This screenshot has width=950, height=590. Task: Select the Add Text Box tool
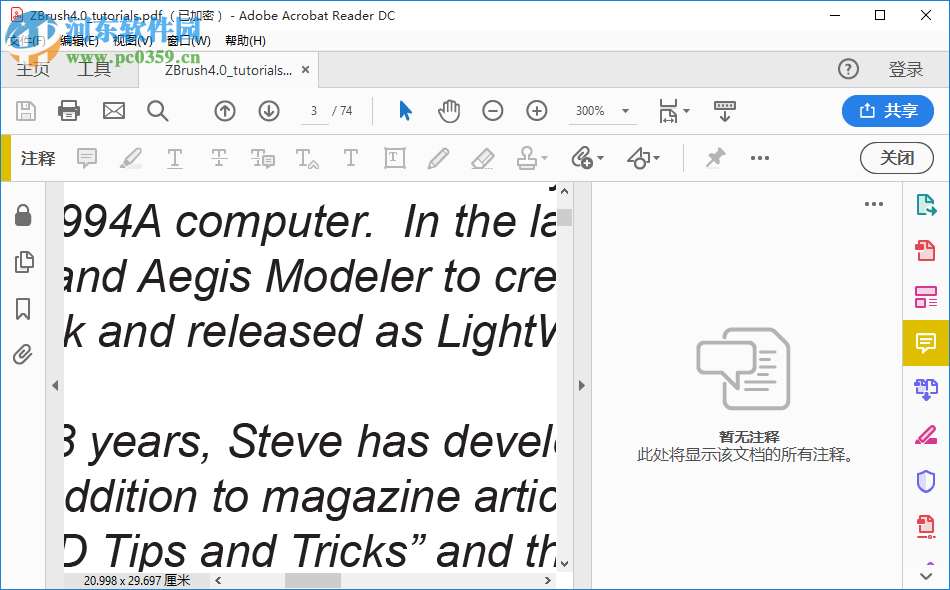(x=394, y=158)
